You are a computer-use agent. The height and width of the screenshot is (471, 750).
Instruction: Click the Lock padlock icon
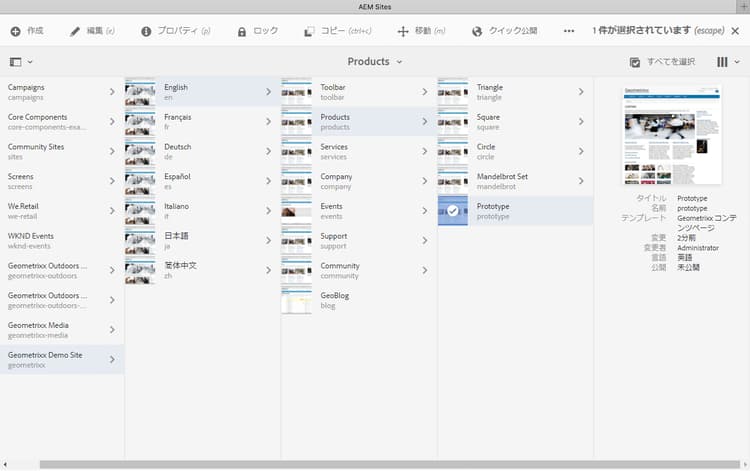coord(242,32)
